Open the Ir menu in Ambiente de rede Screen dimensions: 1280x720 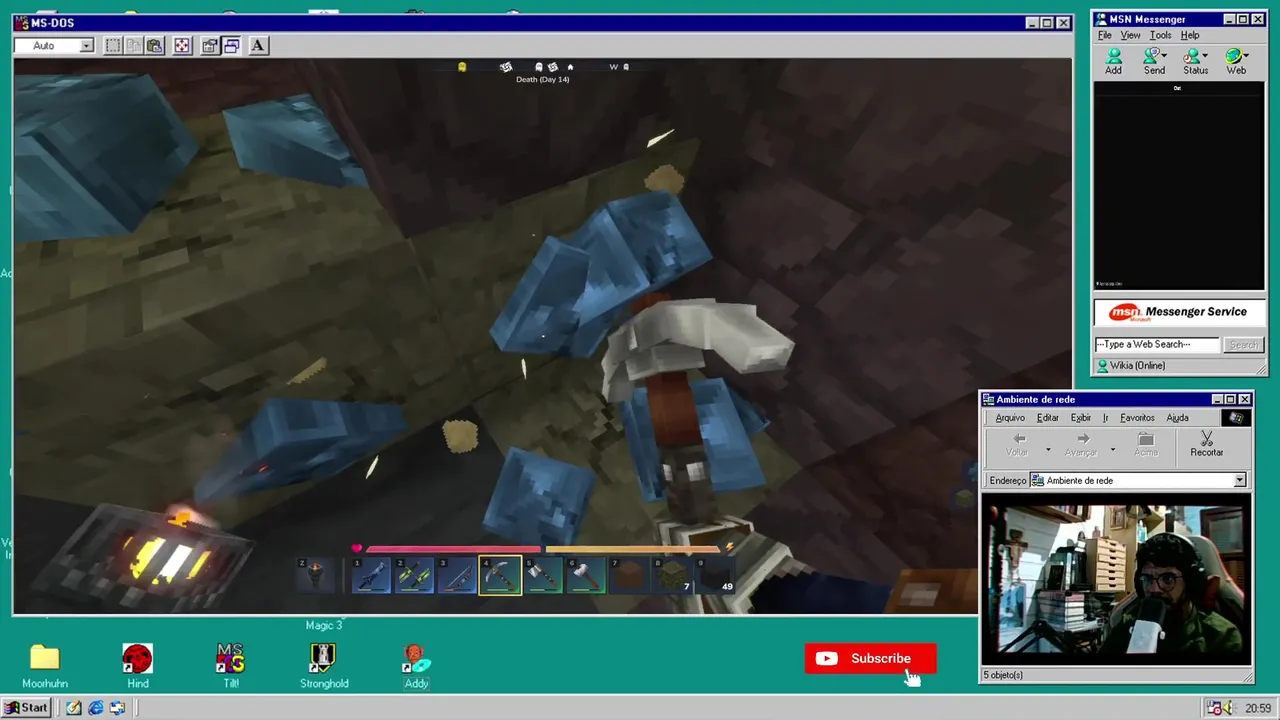1105,418
